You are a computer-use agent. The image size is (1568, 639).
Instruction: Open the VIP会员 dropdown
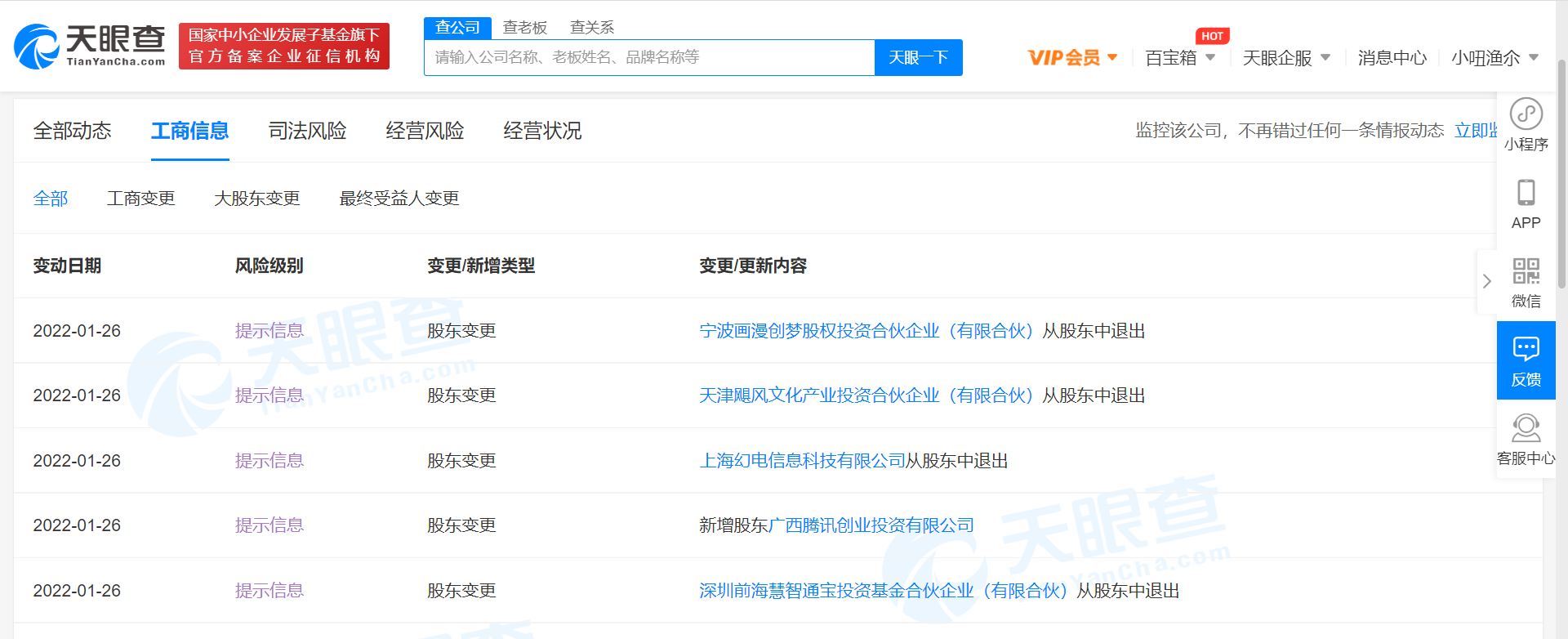[1072, 57]
